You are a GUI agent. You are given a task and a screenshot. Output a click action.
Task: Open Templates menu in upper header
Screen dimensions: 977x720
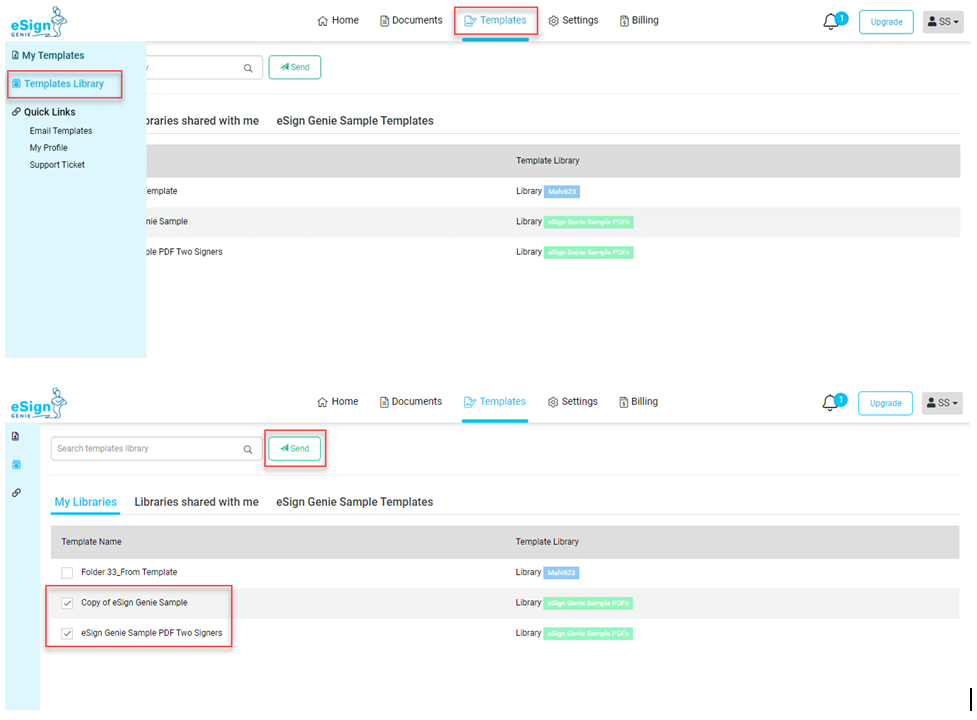coord(495,21)
